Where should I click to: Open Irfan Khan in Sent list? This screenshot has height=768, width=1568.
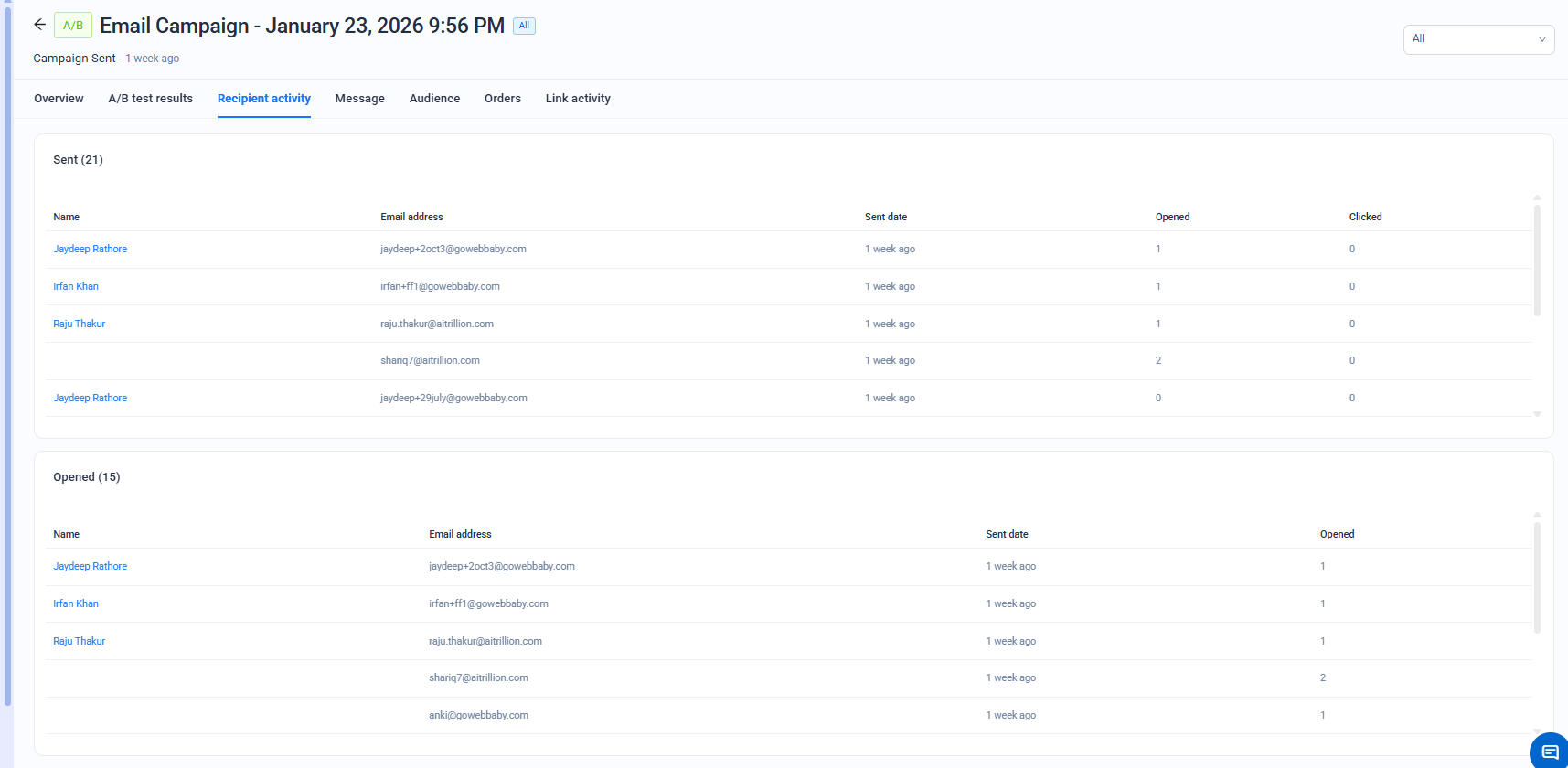pyautogui.click(x=76, y=286)
